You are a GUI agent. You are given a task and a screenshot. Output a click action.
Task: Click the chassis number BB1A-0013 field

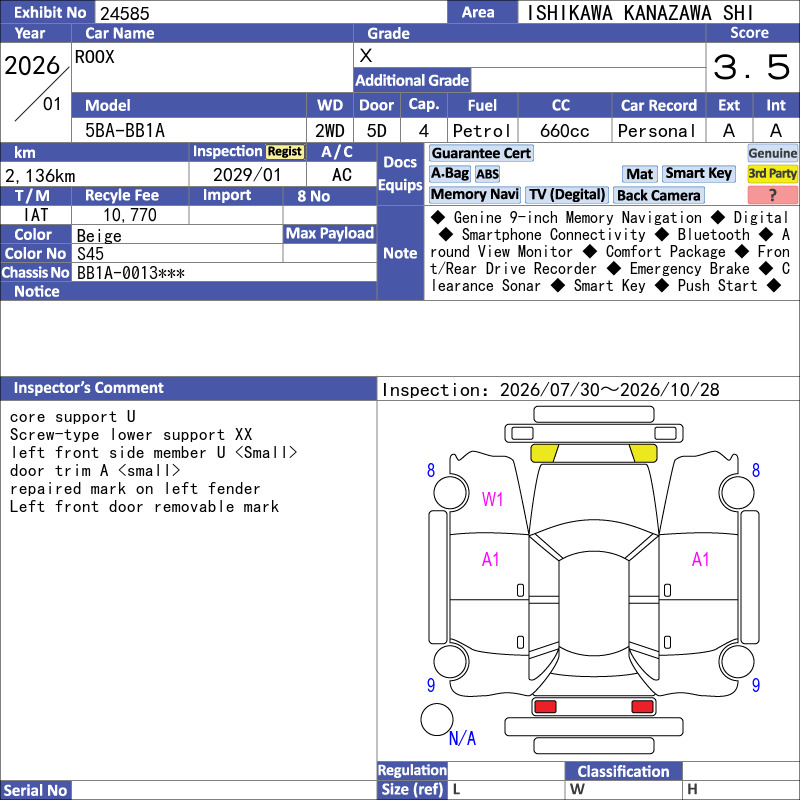point(224,273)
